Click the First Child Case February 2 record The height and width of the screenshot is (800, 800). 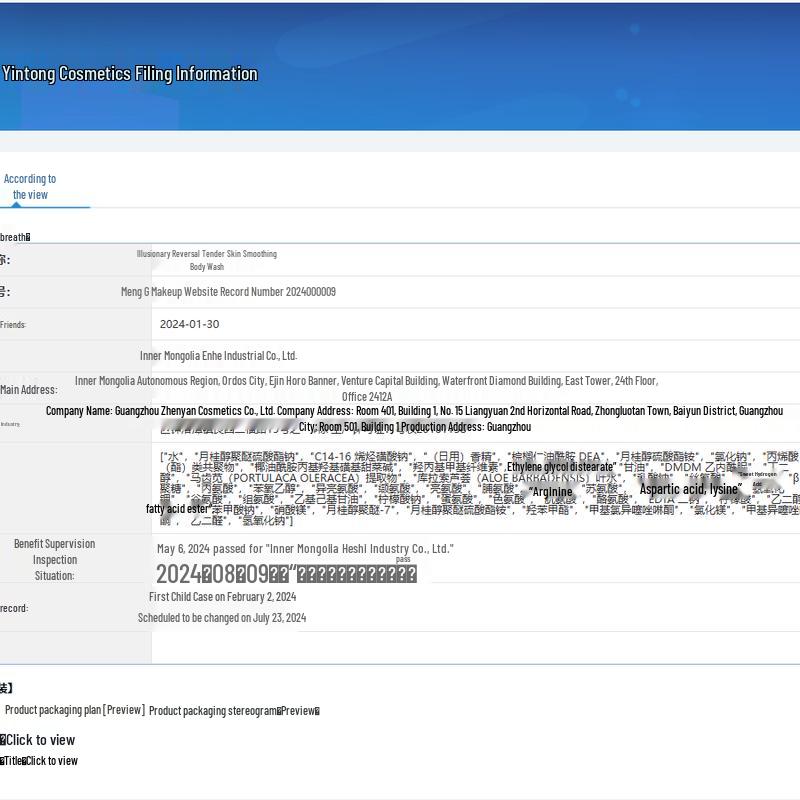[x=222, y=597]
